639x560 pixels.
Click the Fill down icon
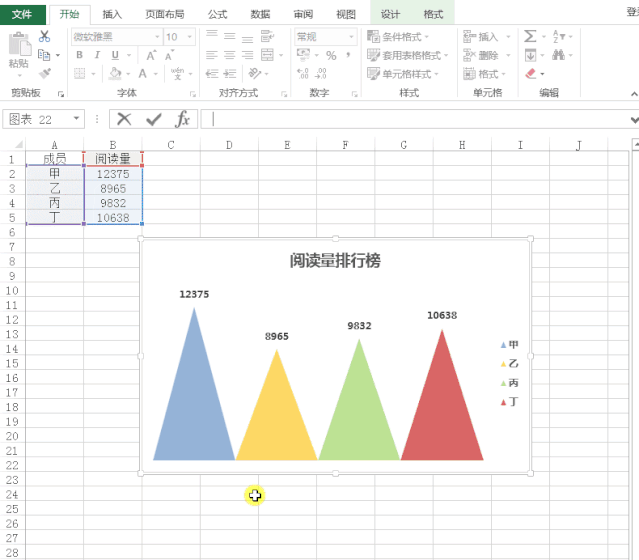(530, 55)
